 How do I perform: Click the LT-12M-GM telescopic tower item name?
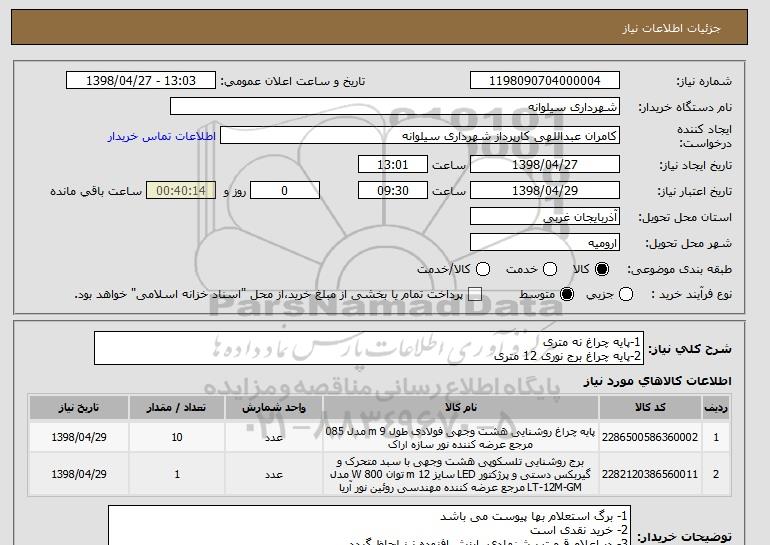[x=460, y=474]
